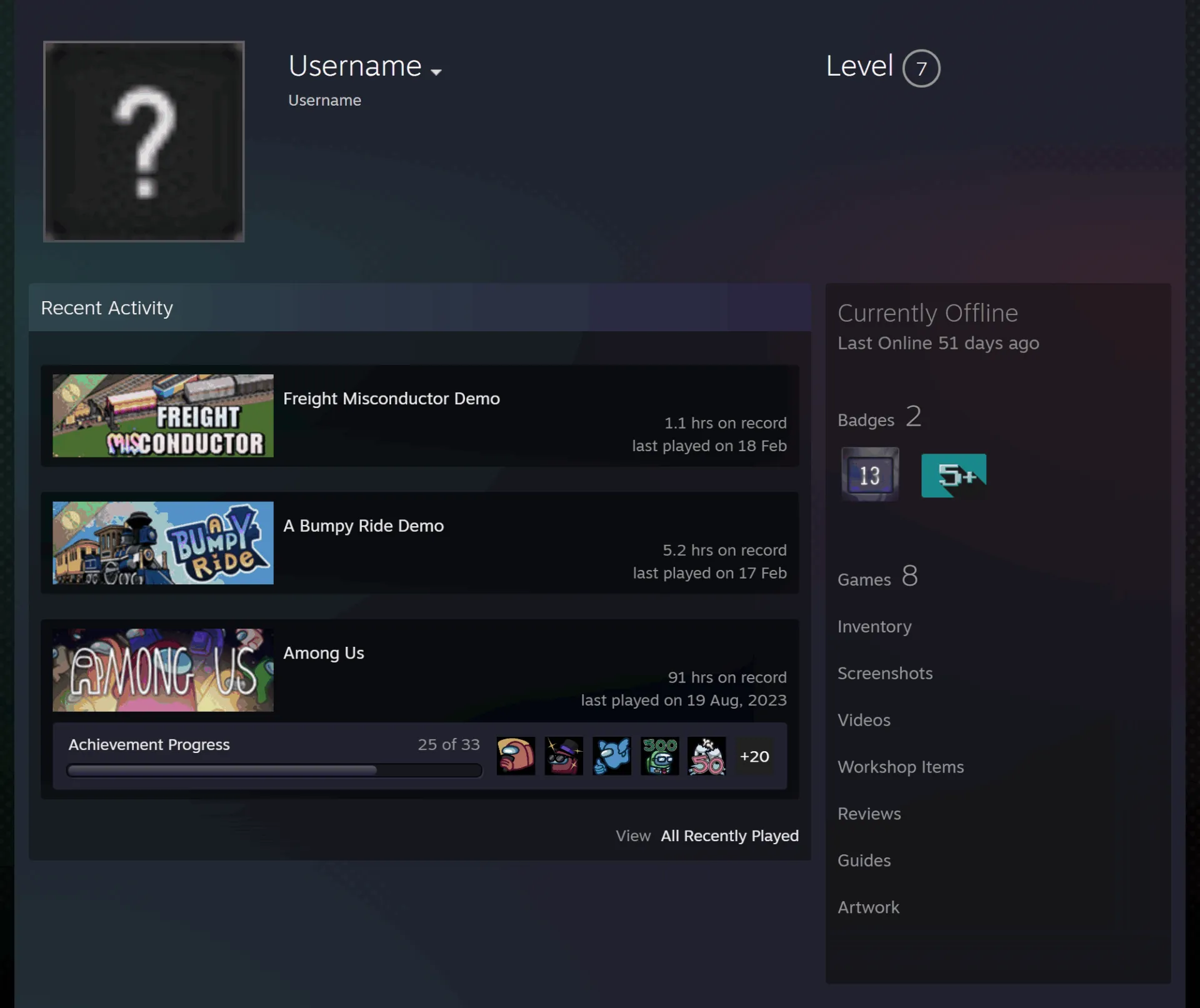View All Recently Played games
This screenshot has width=1200, height=1008.
click(x=729, y=836)
